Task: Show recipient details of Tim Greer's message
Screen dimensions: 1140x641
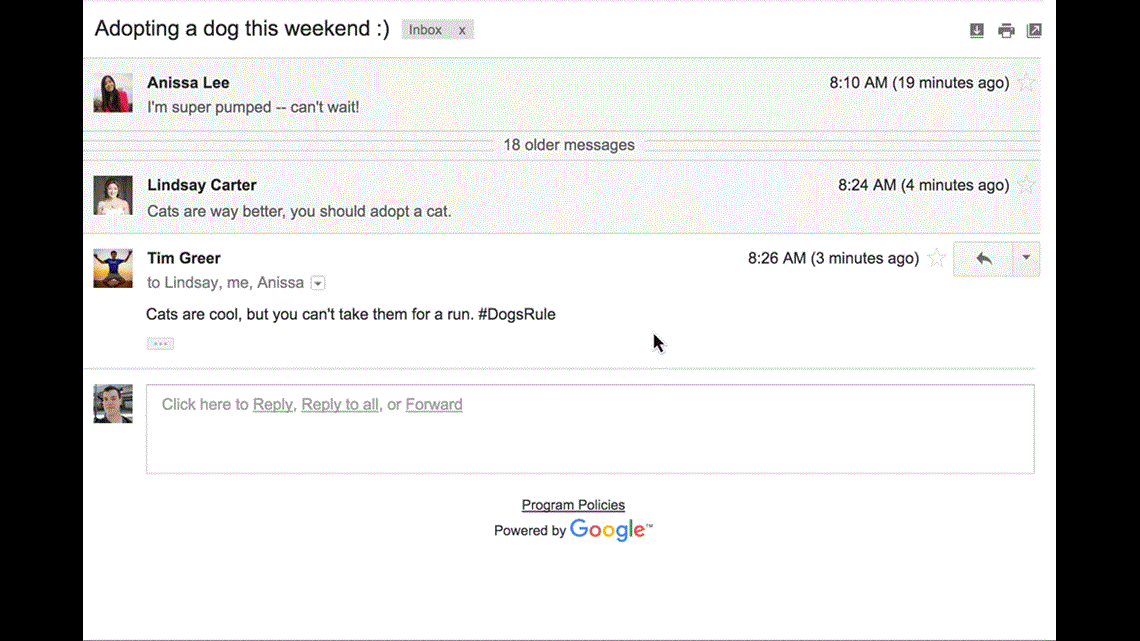Action: click(318, 283)
